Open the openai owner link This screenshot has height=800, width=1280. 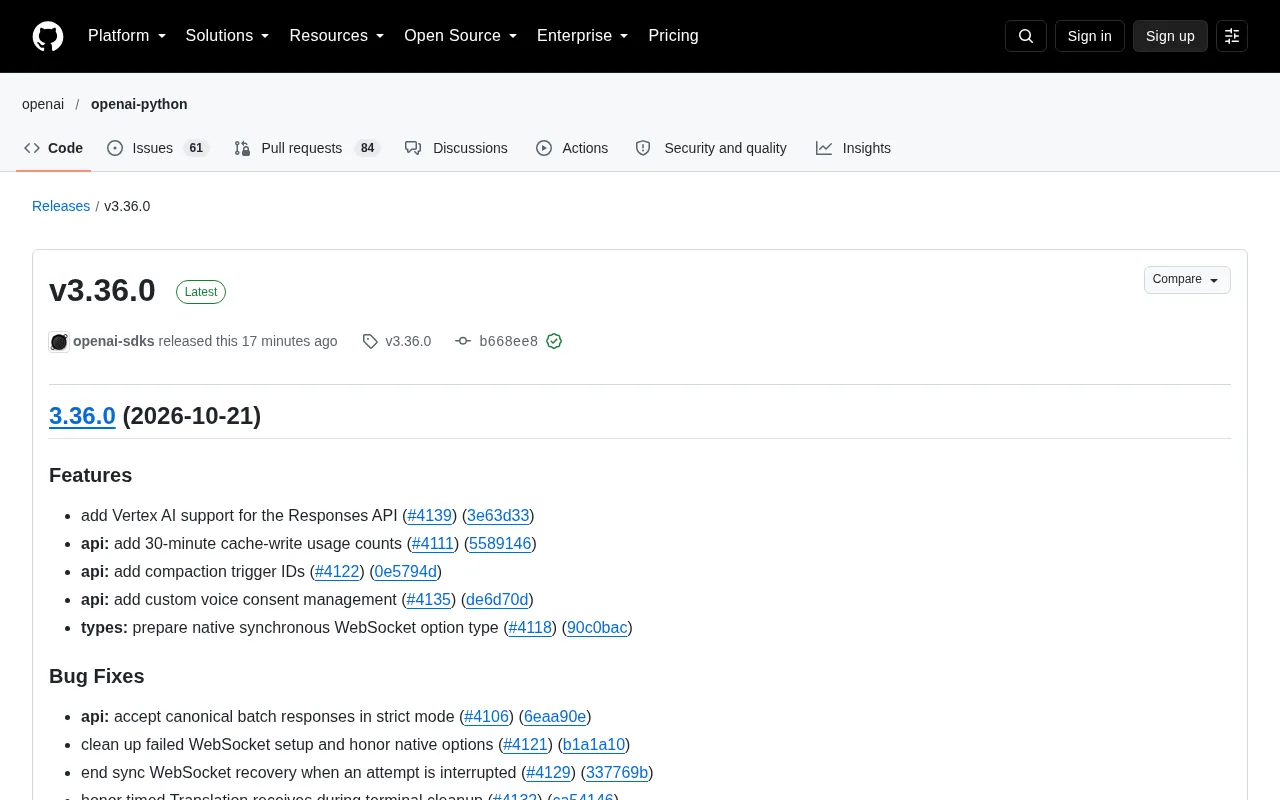pos(43,104)
